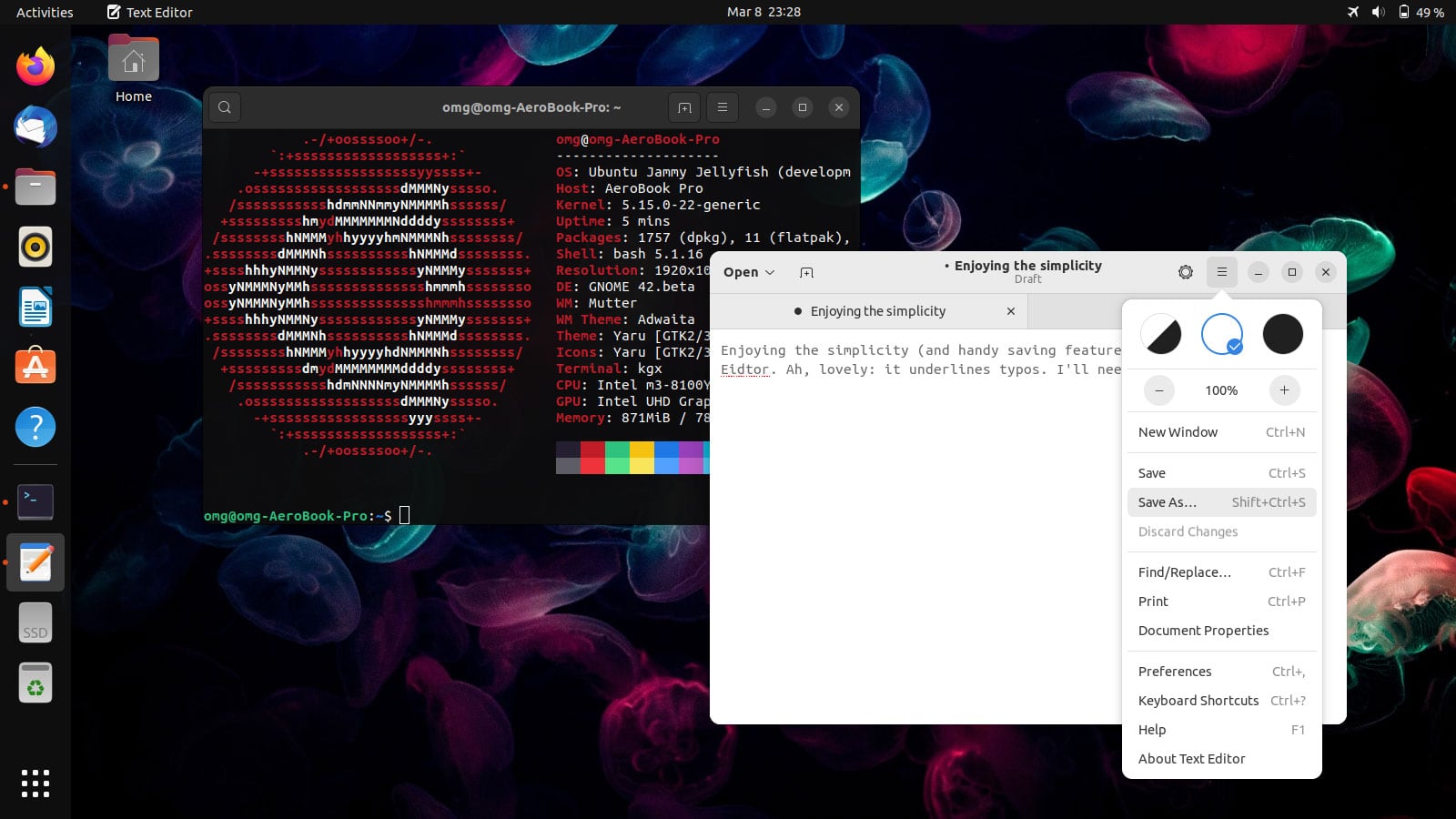Select the Enjoying the simplicity tab
Viewport: 1456px width, 819px height.
tap(869, 311)
